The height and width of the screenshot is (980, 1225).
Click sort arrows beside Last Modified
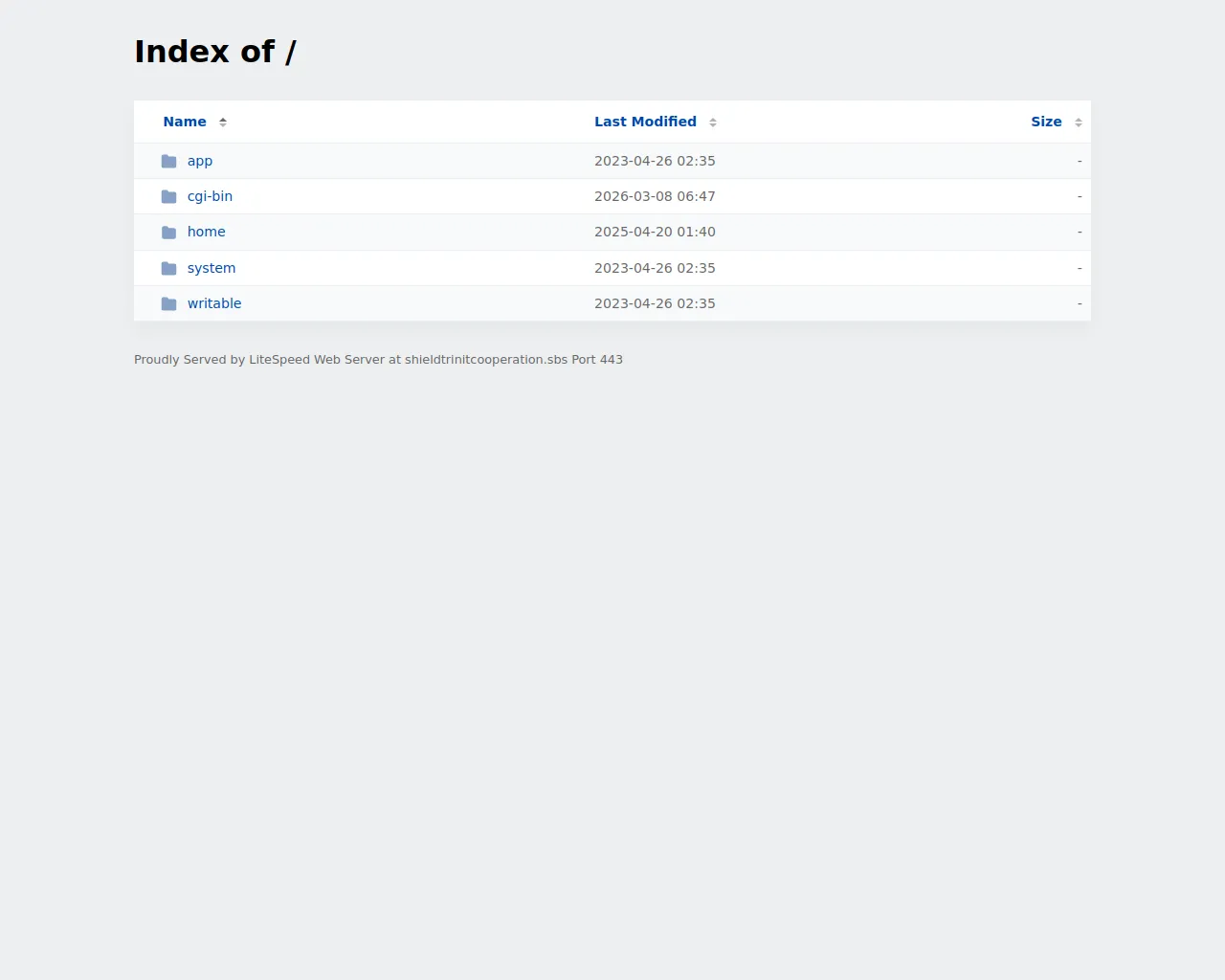[713, 122]
